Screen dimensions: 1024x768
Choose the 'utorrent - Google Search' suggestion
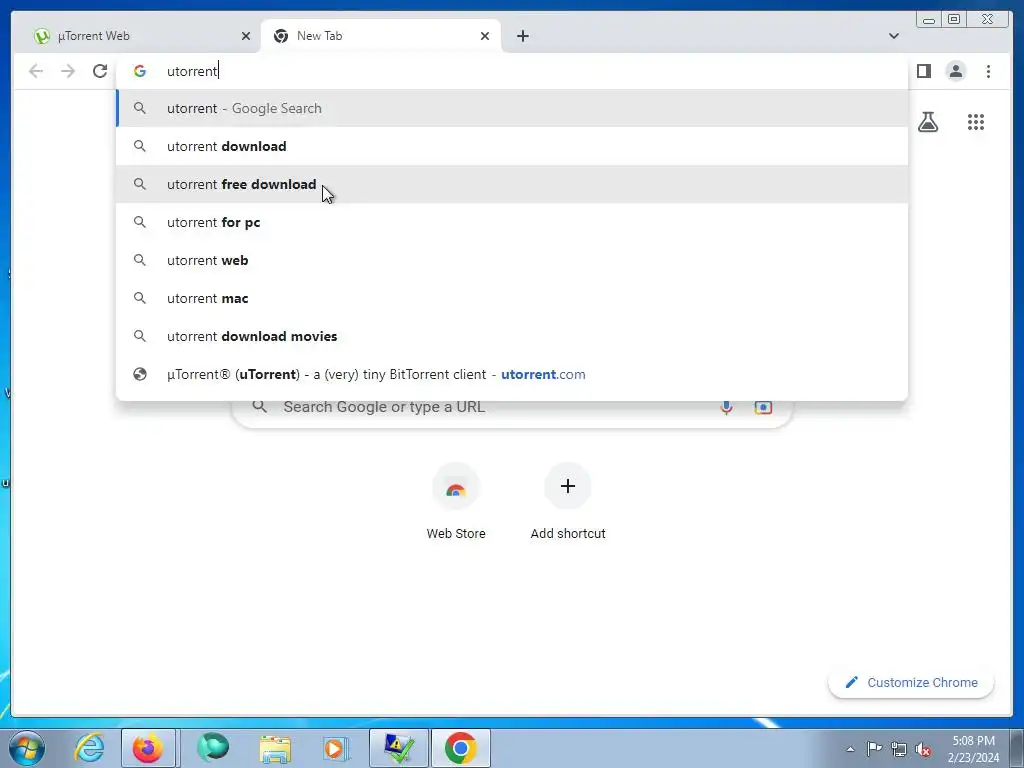point(512,108)
